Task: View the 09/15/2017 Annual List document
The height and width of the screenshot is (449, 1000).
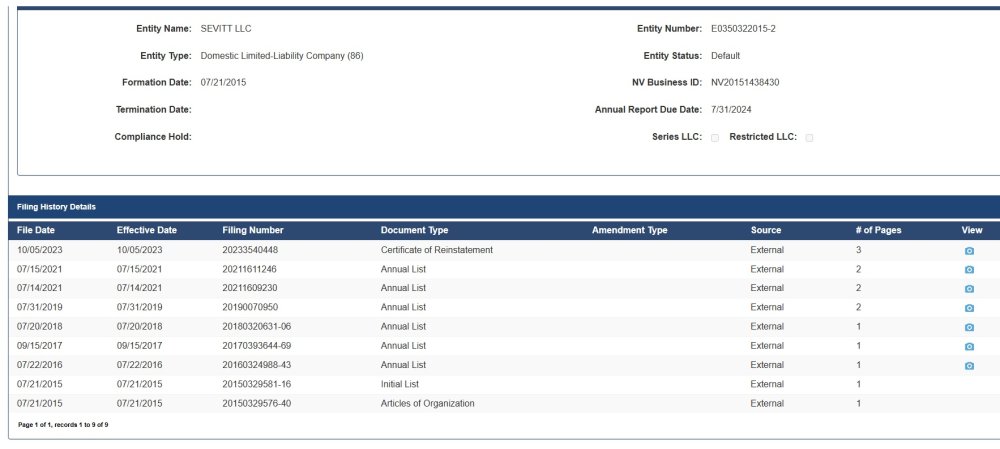Action: tap(968, 346)
